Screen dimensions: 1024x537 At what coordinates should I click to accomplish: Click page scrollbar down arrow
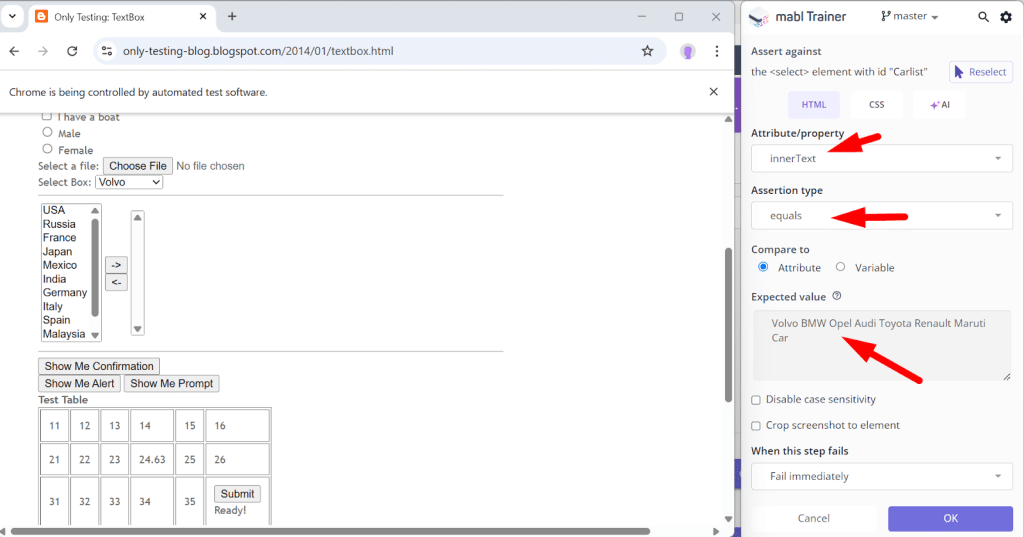tap(728, 519)
